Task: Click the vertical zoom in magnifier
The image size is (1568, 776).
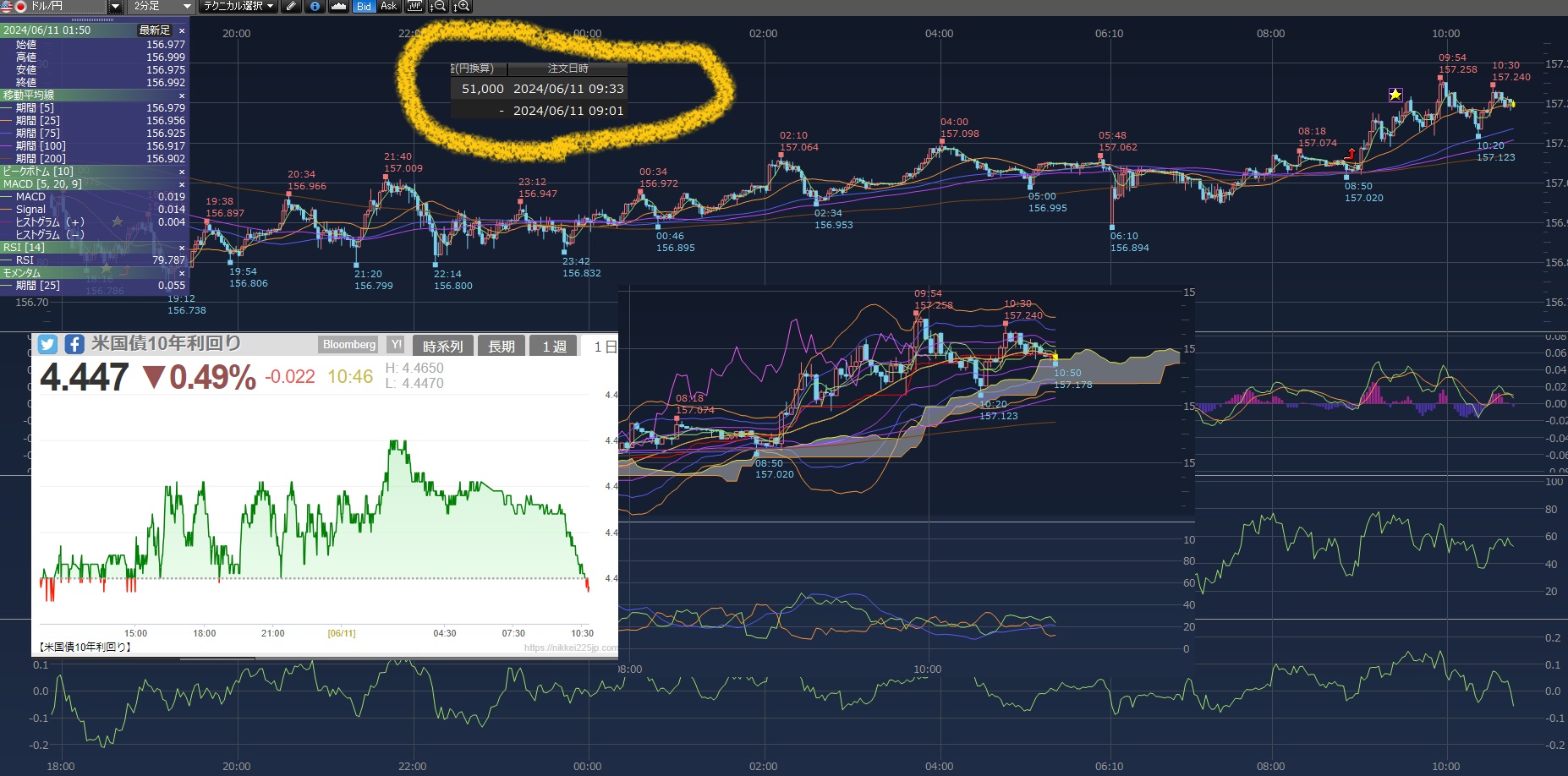Action: click(462, 6)
